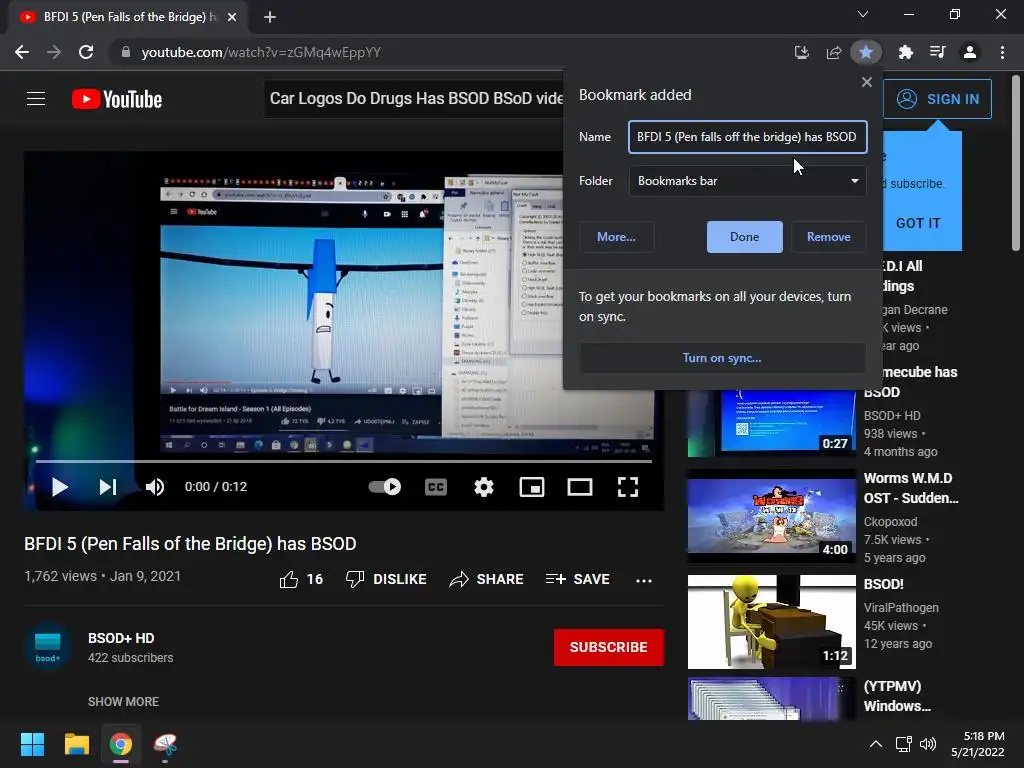The height and width of the screenshot is (768, 1024).
Task: Open a new tab with plus button
Action: click(x=270, y=17)
